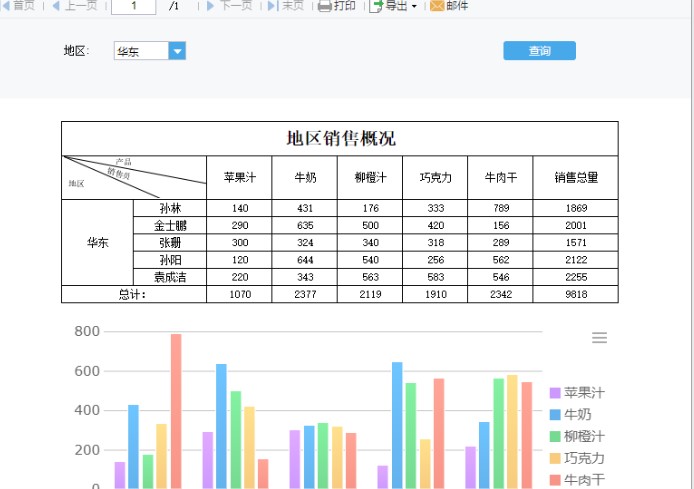Open the chart hamburger menu

click(599, 338)
